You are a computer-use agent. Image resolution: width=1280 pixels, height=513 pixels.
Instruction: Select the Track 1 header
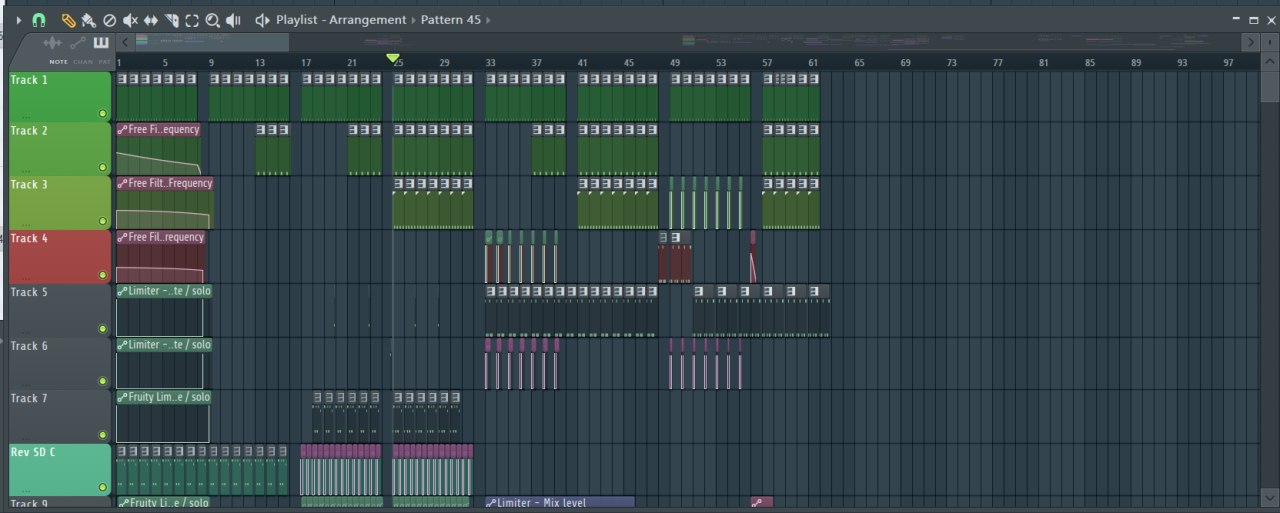59,96
